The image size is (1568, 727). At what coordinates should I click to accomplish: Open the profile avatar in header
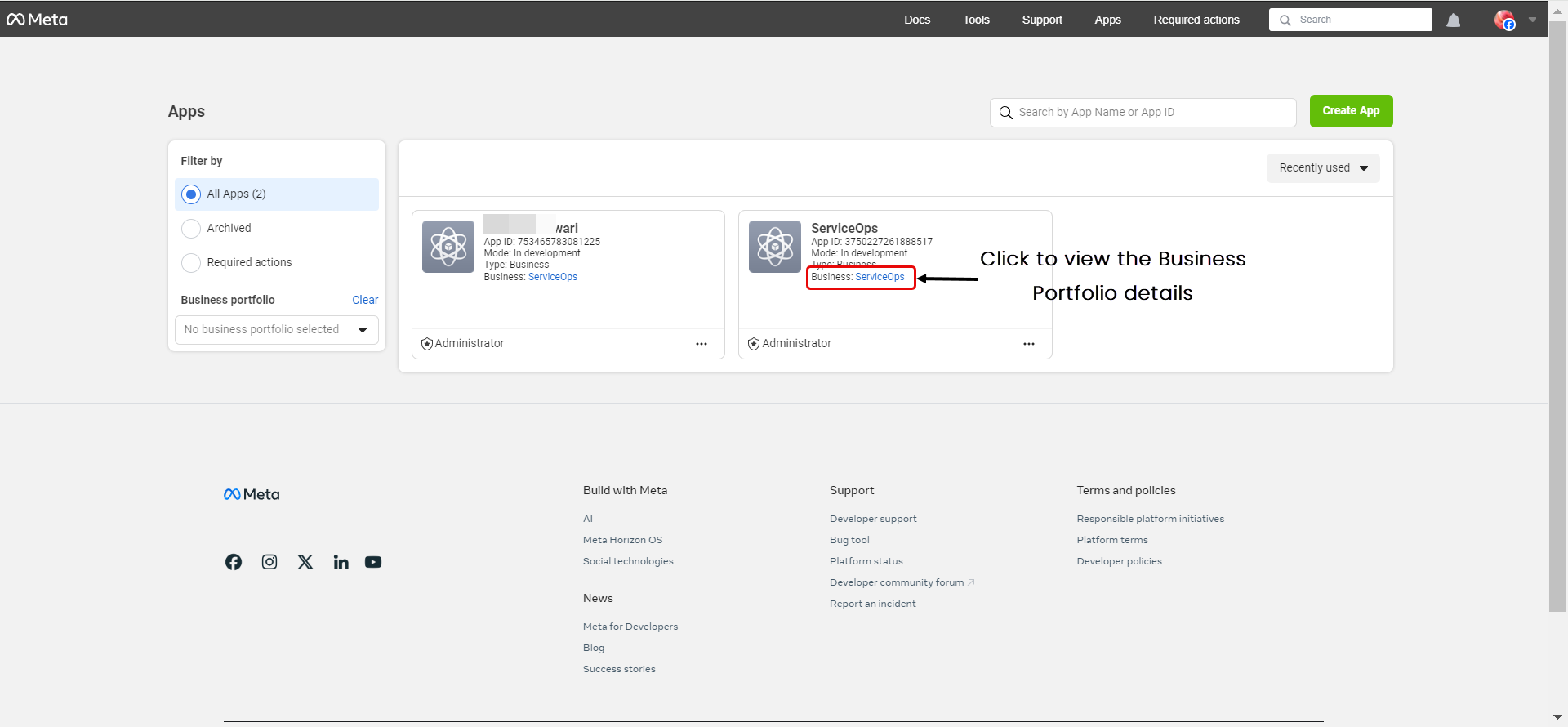(x=1504, y=20)
